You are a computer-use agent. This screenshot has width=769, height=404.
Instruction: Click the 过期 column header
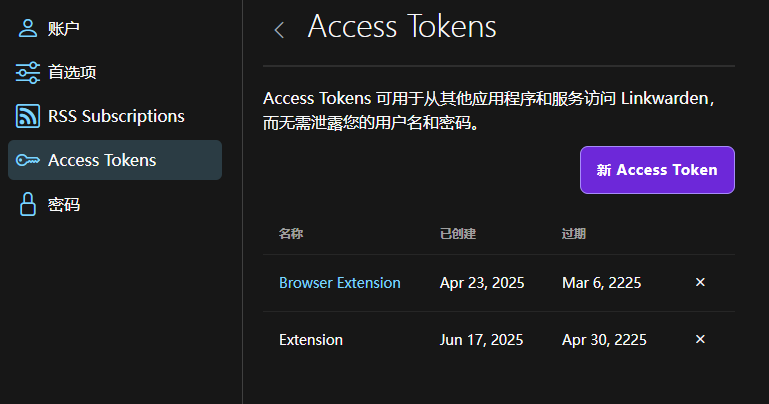point(574,234)
